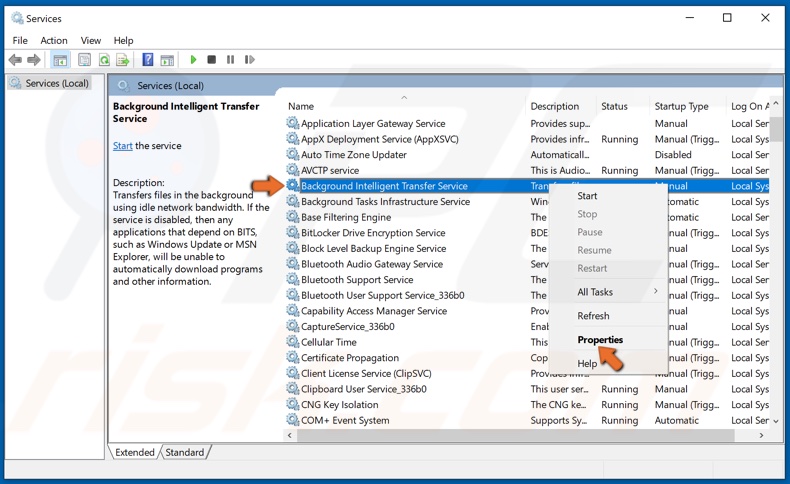
Task: Click the Start the service link
Action: click(122, 146)
